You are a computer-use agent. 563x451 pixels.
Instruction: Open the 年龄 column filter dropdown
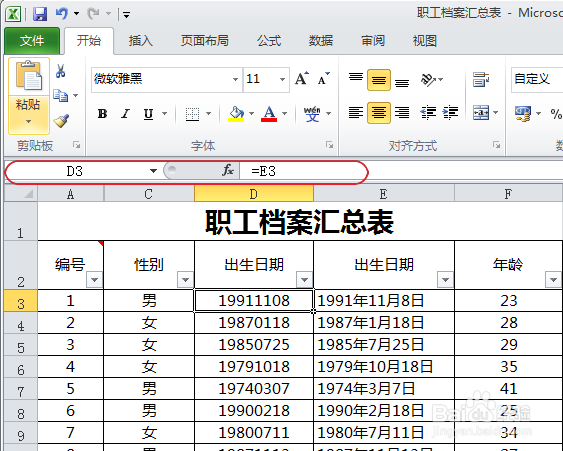click(x=553, y=280)
